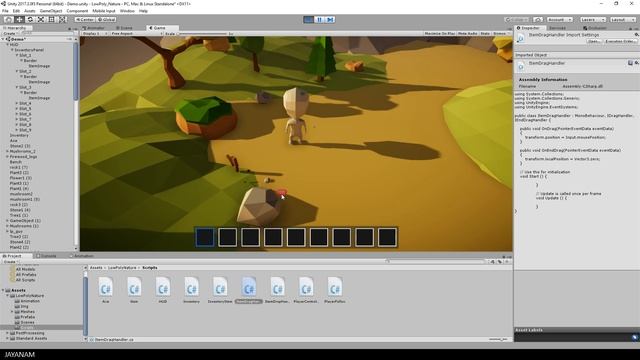640x360 pixels.
Task: Select the ItemDropHandler C# script asset
Action: (x=277, y=289)
